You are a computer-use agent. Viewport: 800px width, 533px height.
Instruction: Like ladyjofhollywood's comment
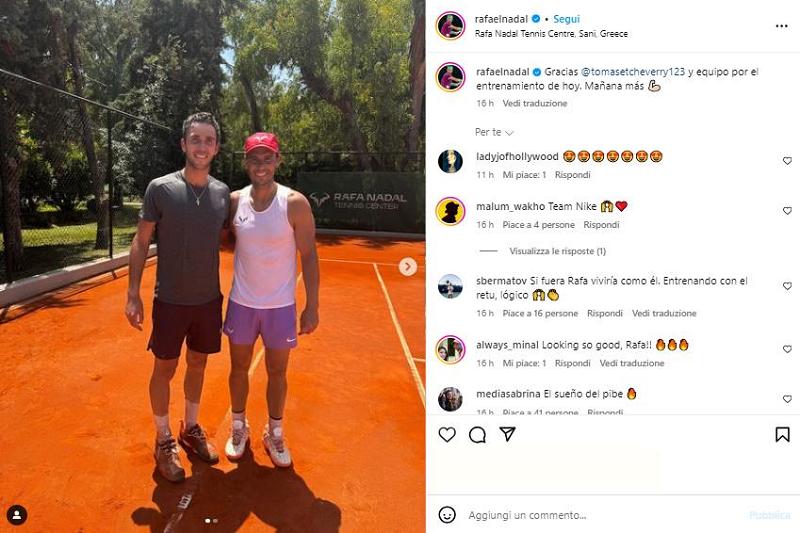tap(787, 161)
